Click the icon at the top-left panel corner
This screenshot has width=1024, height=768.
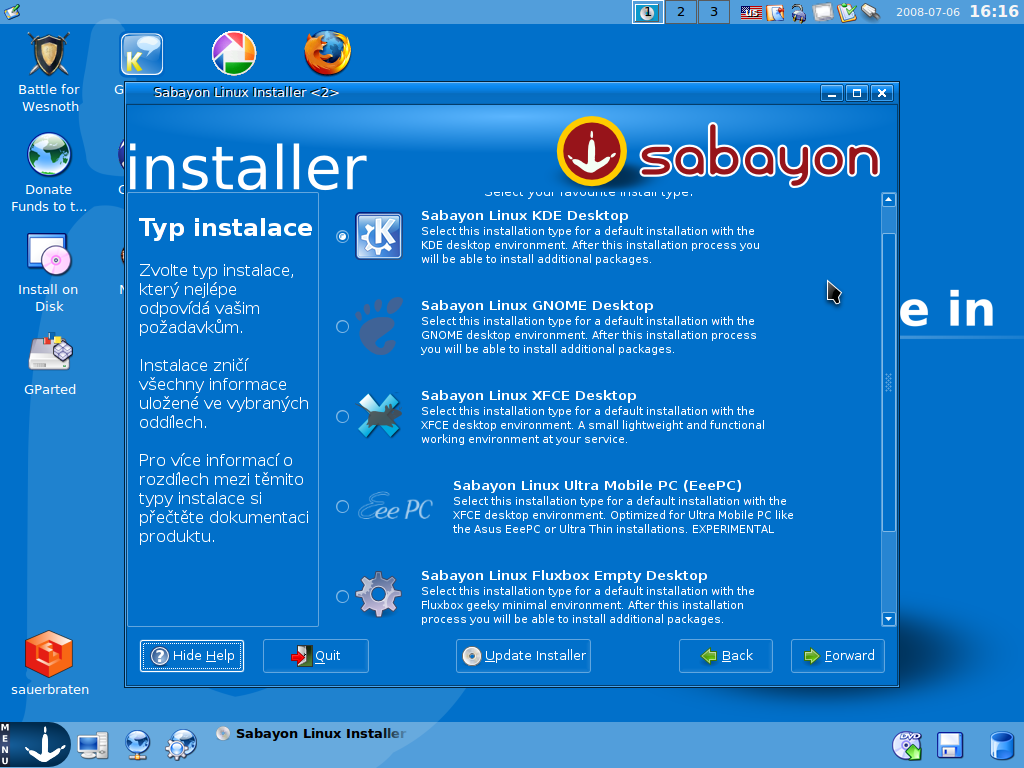tap(12, 11)
